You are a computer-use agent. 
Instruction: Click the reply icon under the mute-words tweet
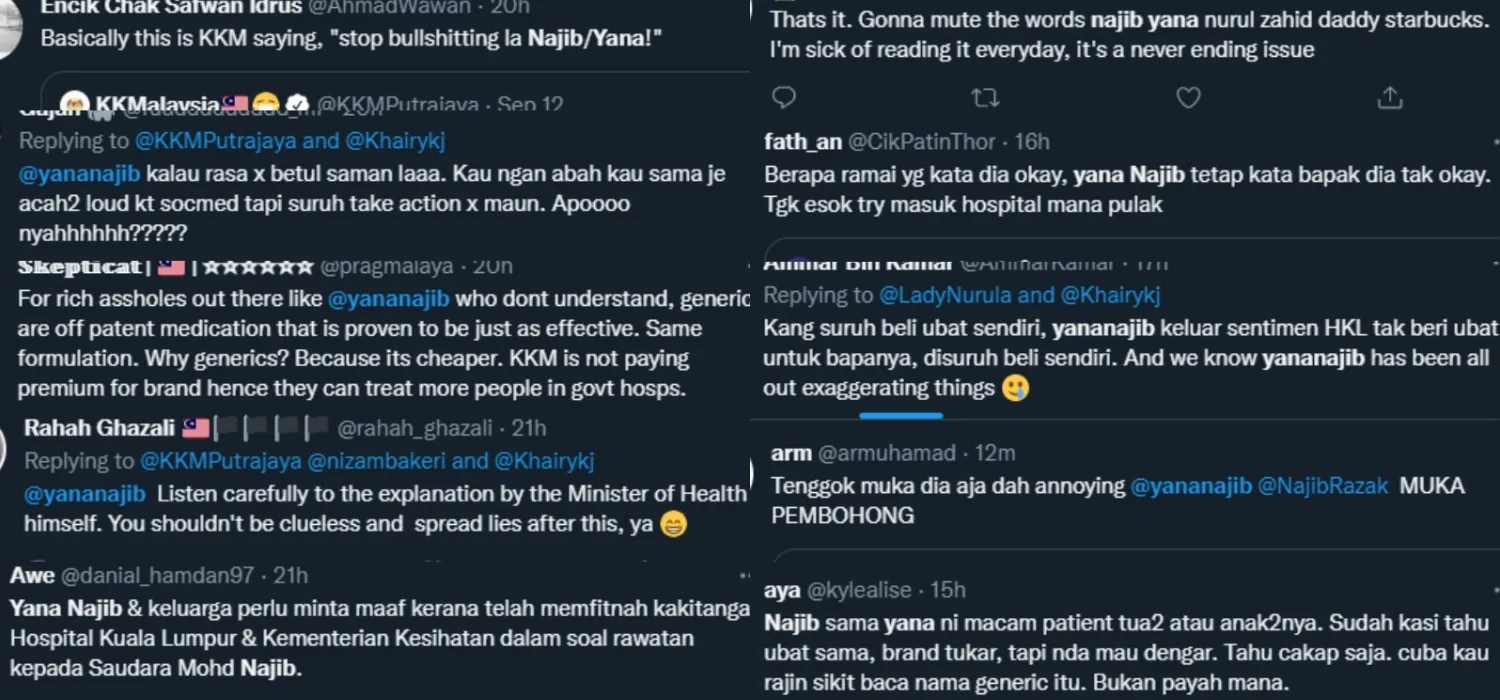tap(785, 97)
